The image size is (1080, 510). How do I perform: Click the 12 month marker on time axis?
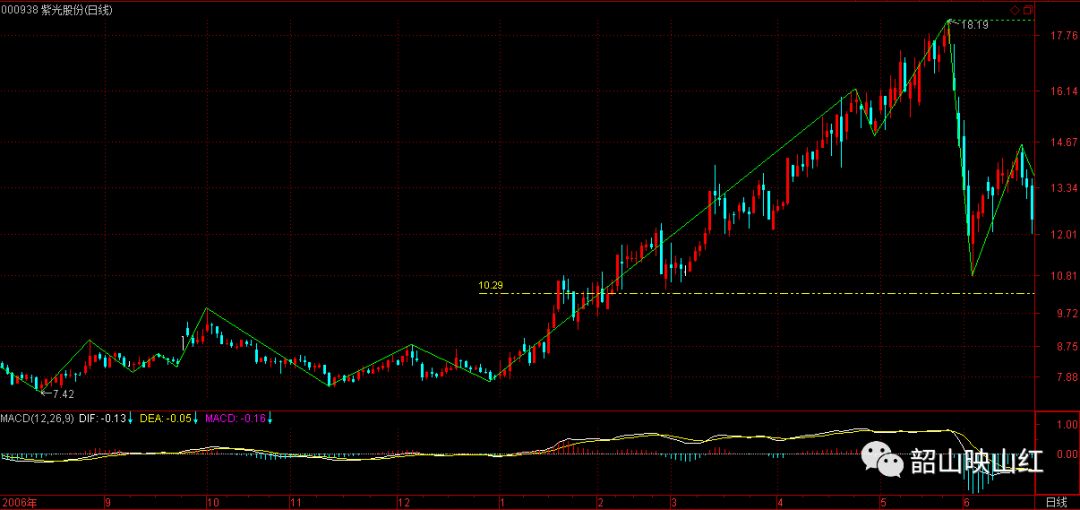tap(404, 502)
